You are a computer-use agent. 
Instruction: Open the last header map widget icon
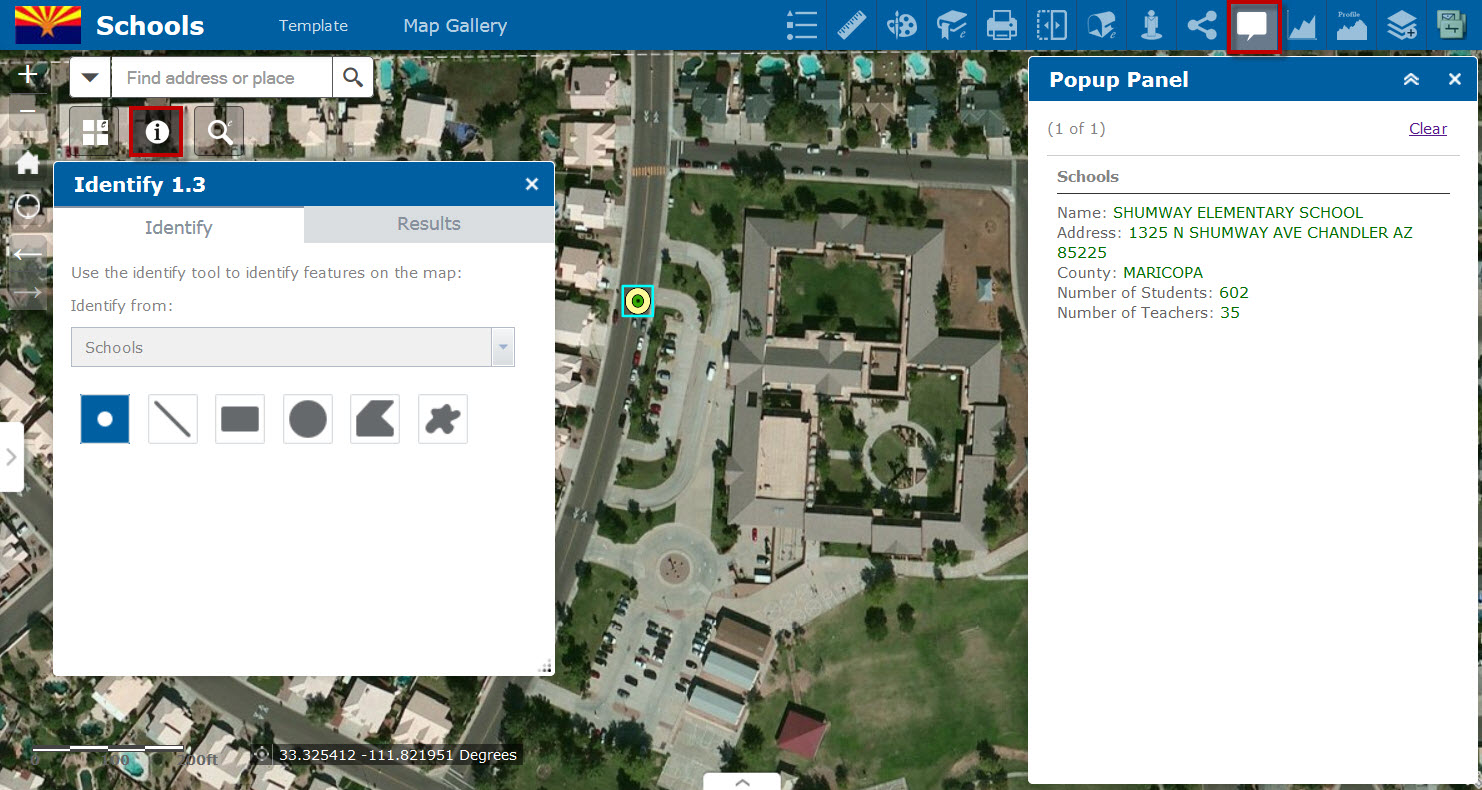(1452, 24)
